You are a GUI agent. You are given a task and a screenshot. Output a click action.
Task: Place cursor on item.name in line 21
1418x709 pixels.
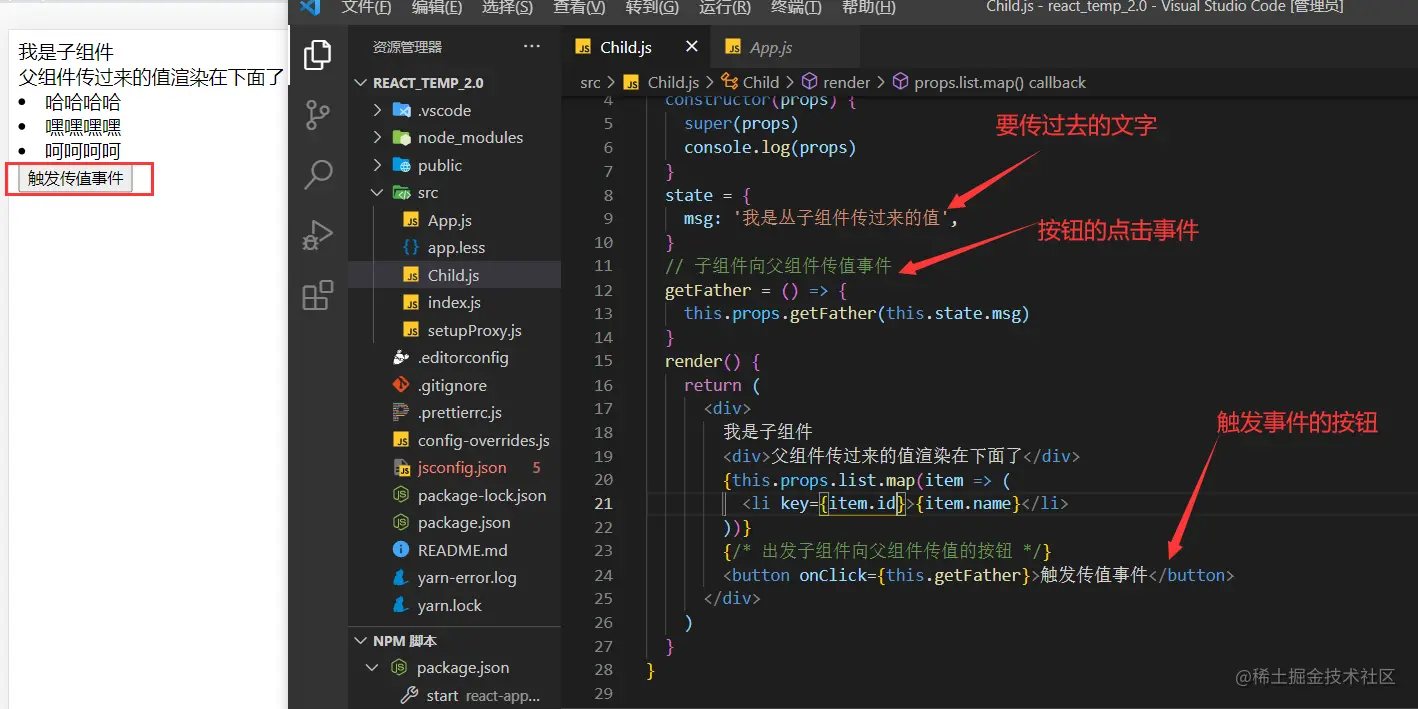[967, 503]
